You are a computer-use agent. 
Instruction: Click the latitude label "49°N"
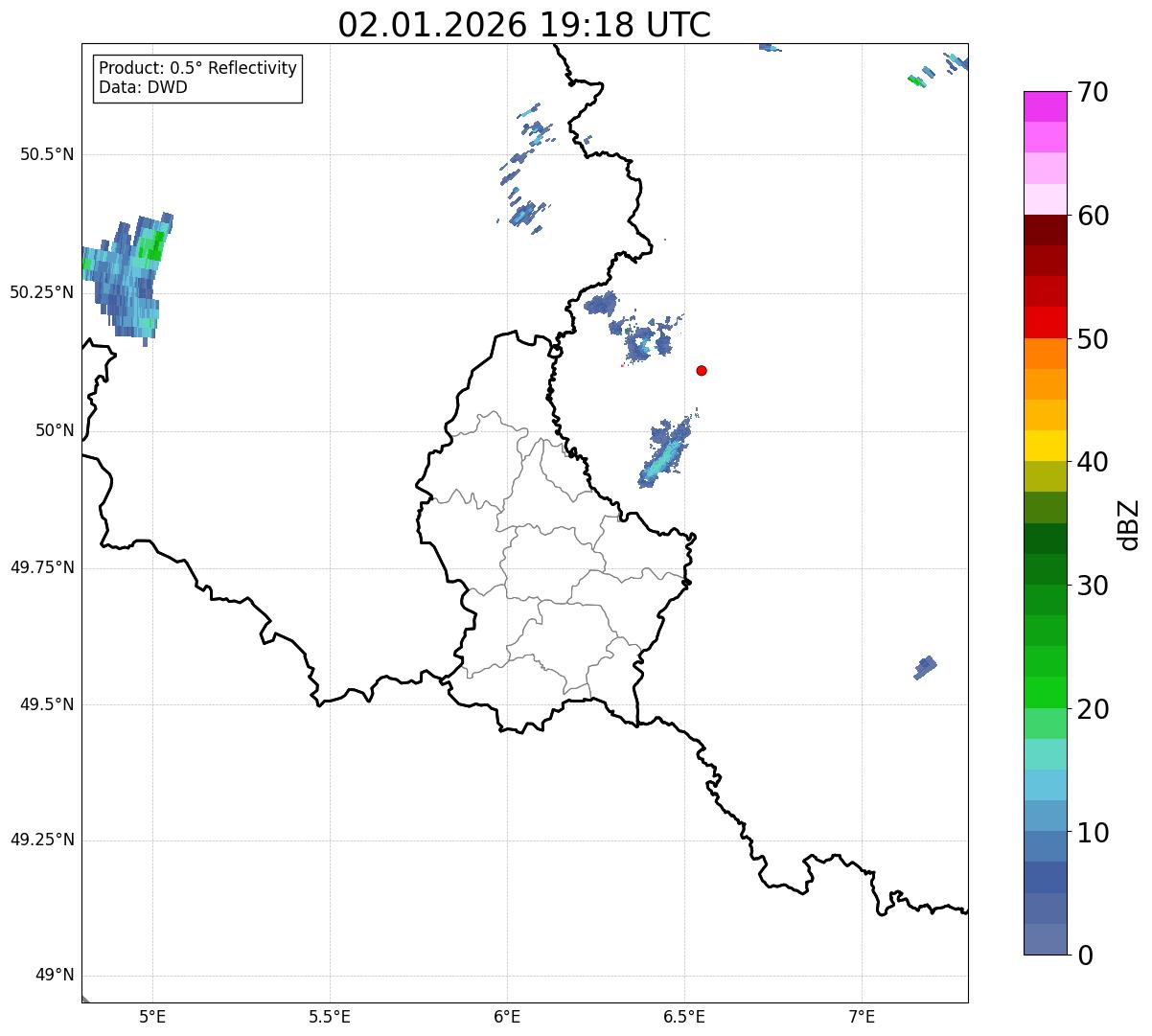55,976
